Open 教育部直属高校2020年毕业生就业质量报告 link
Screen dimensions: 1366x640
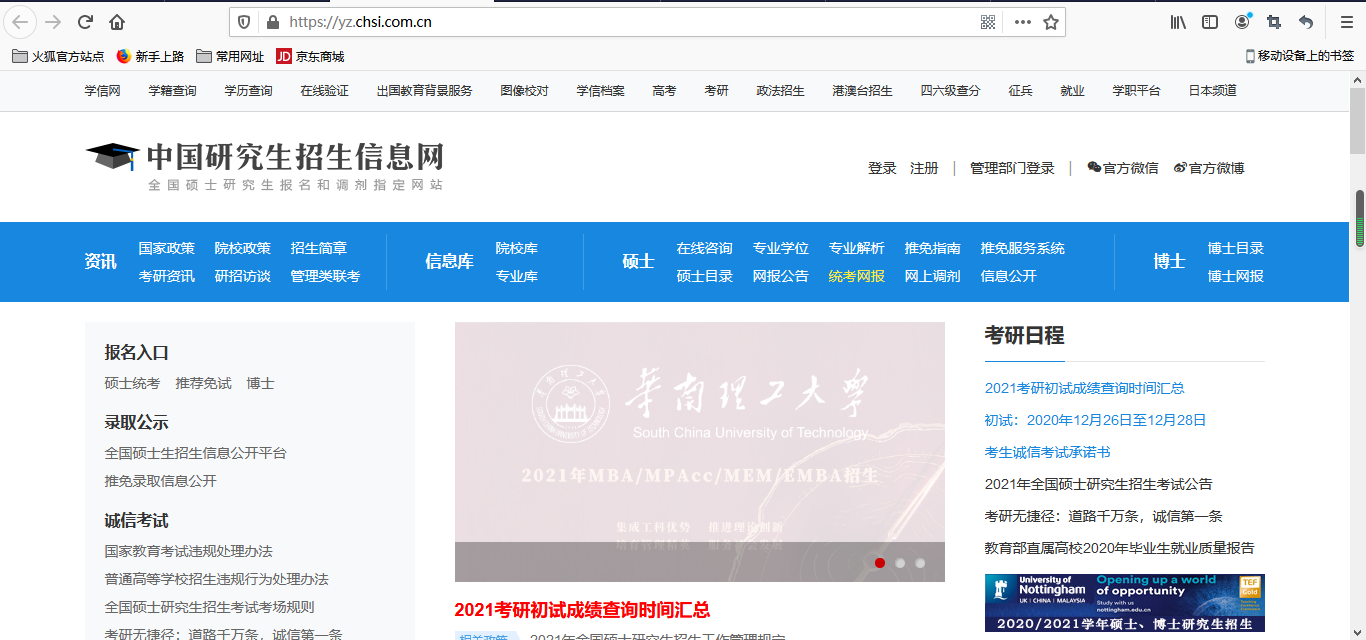(x=1120, y=548)
